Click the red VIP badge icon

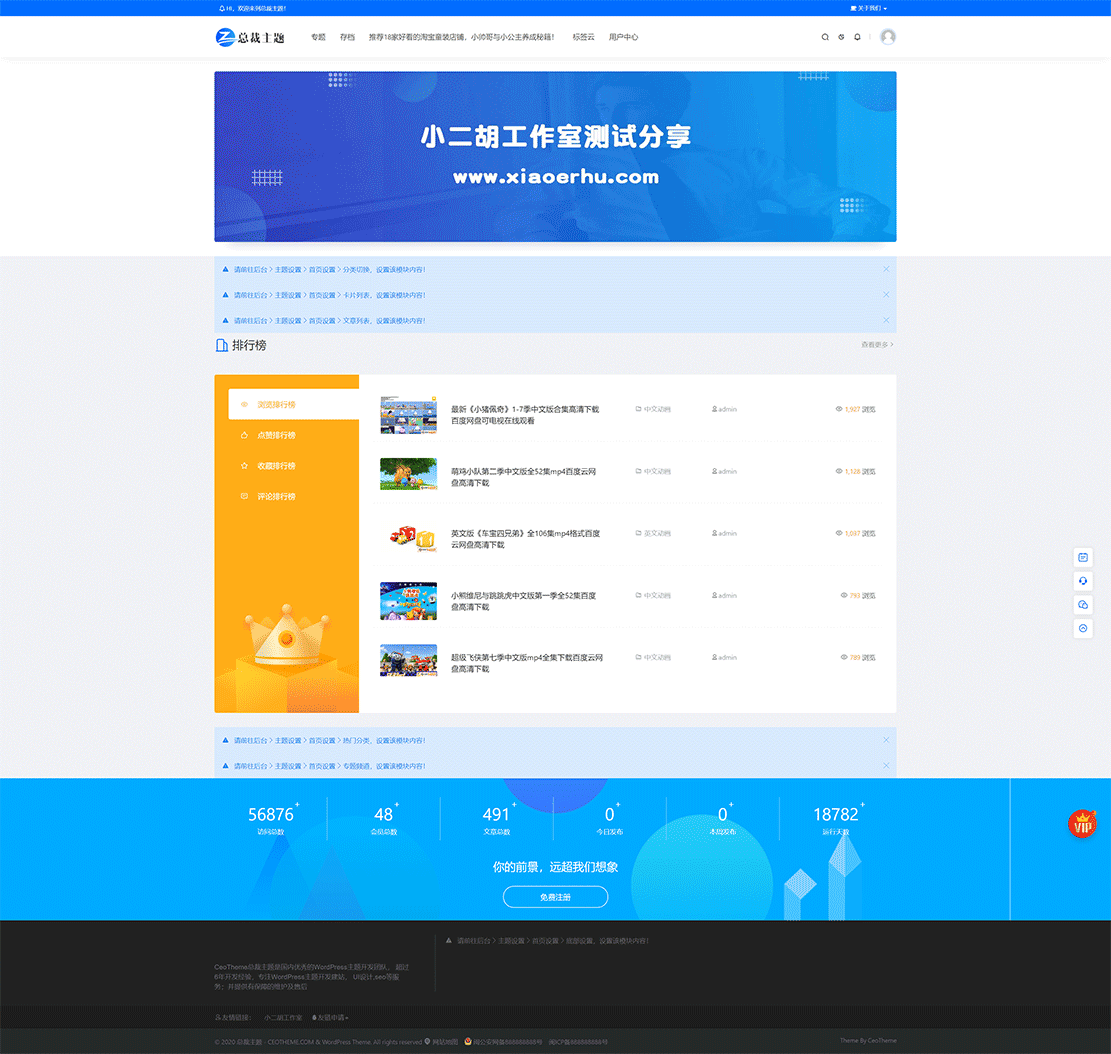click(1083, 825)
